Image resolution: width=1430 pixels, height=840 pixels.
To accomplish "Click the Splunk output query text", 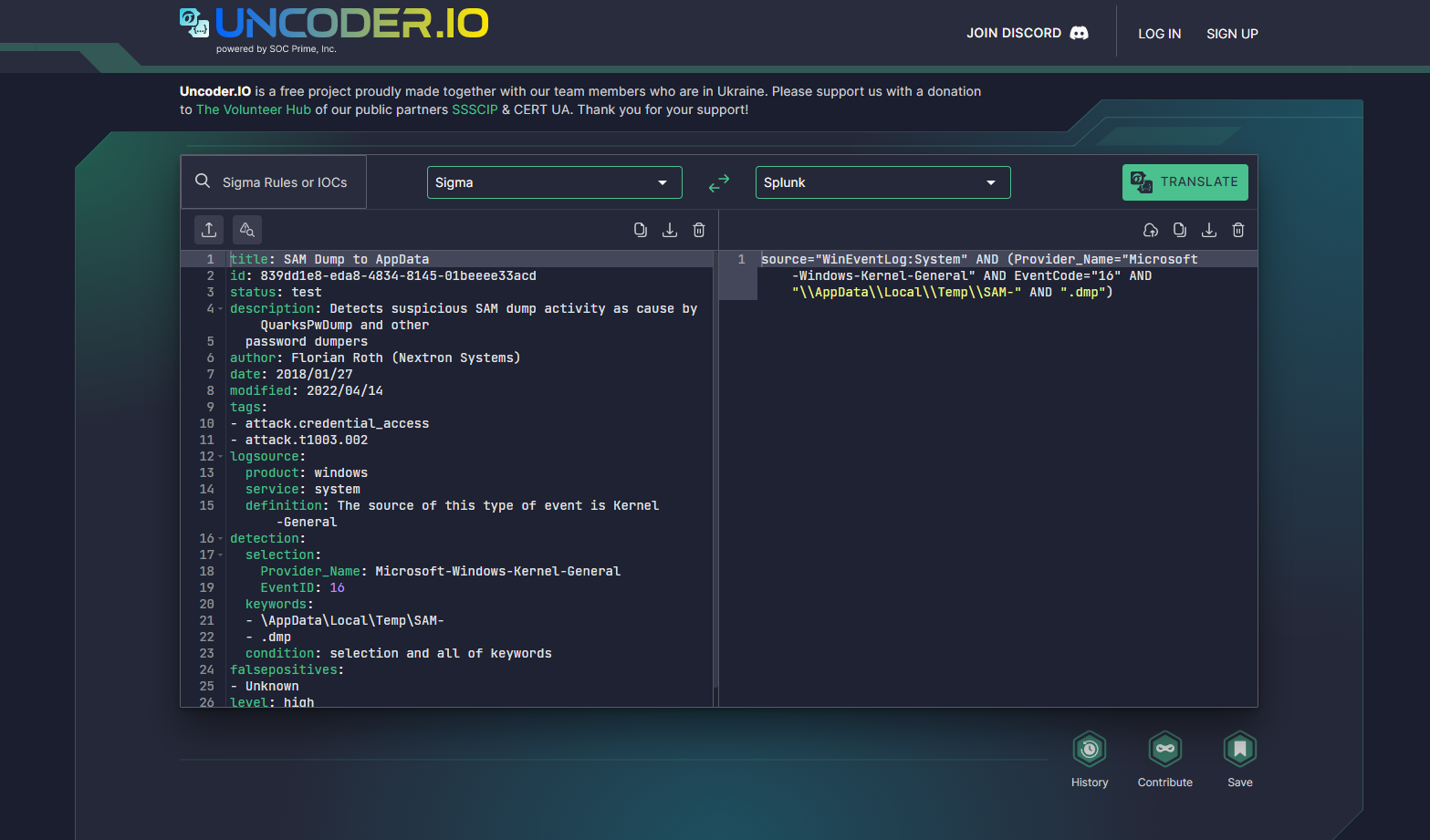I will point(979,275).
